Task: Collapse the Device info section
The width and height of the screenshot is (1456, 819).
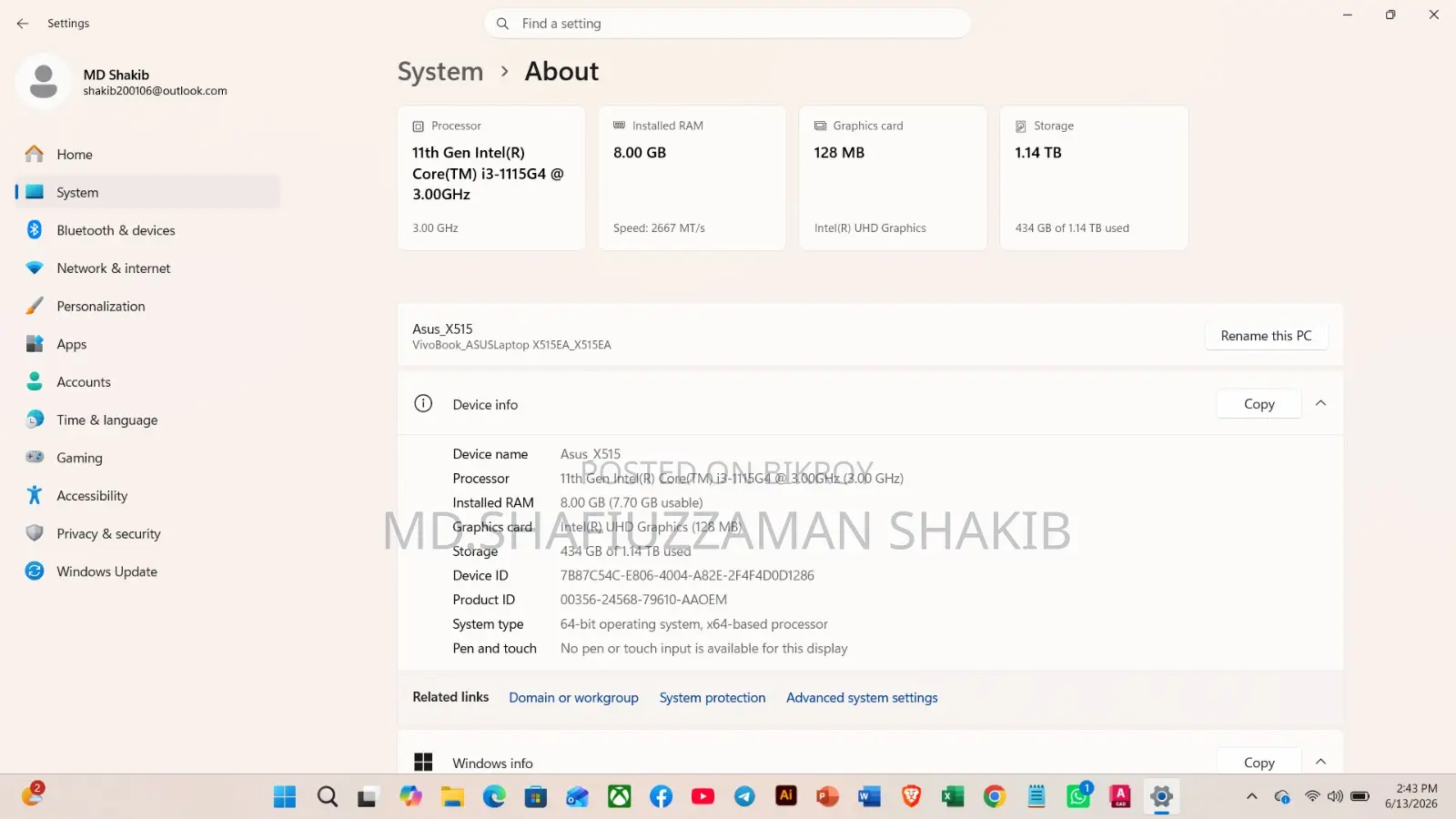Action: 1321,403
